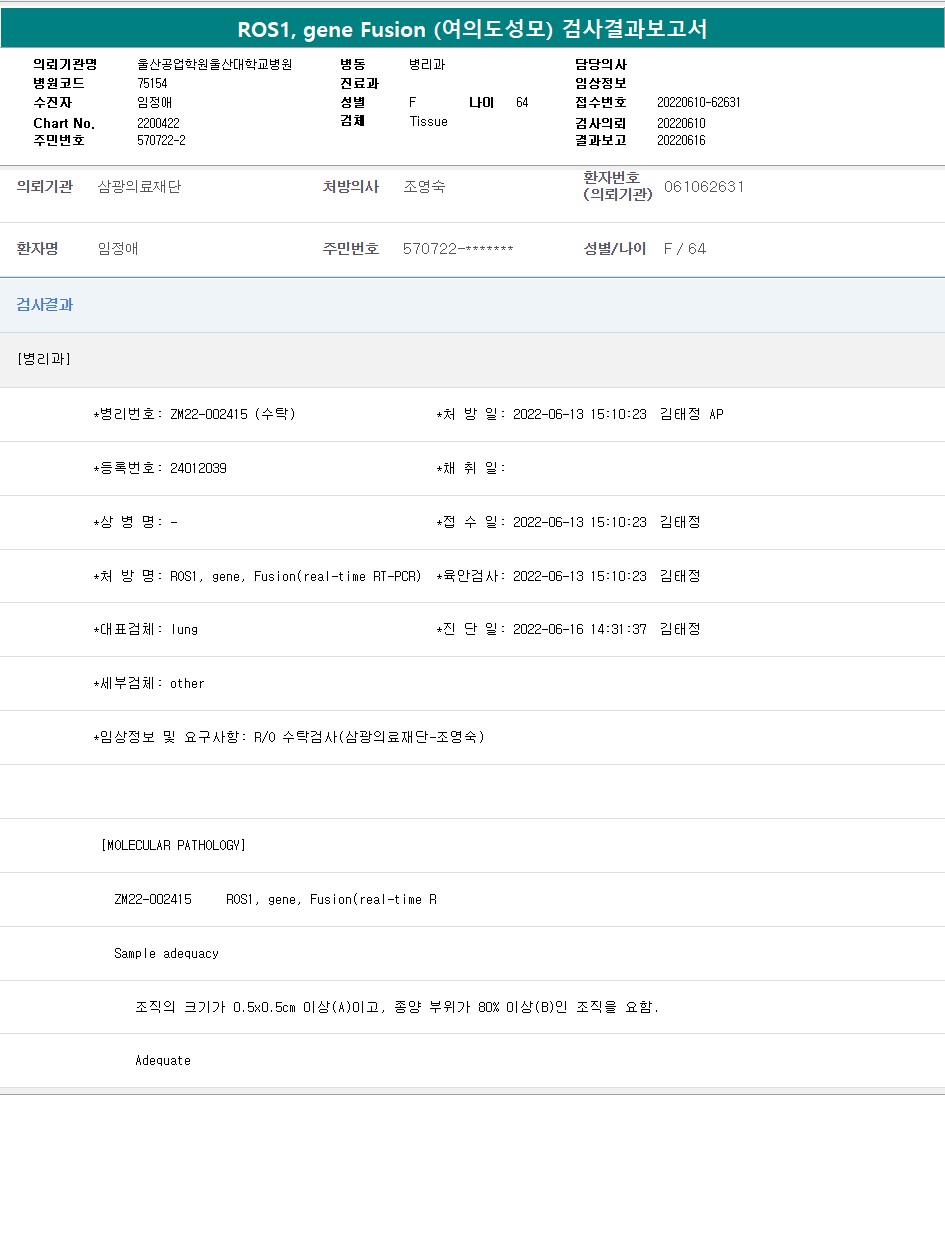Screen dimensions: 945x1240
Task: Select the [병리과] section row
Action: coord(472,359)
